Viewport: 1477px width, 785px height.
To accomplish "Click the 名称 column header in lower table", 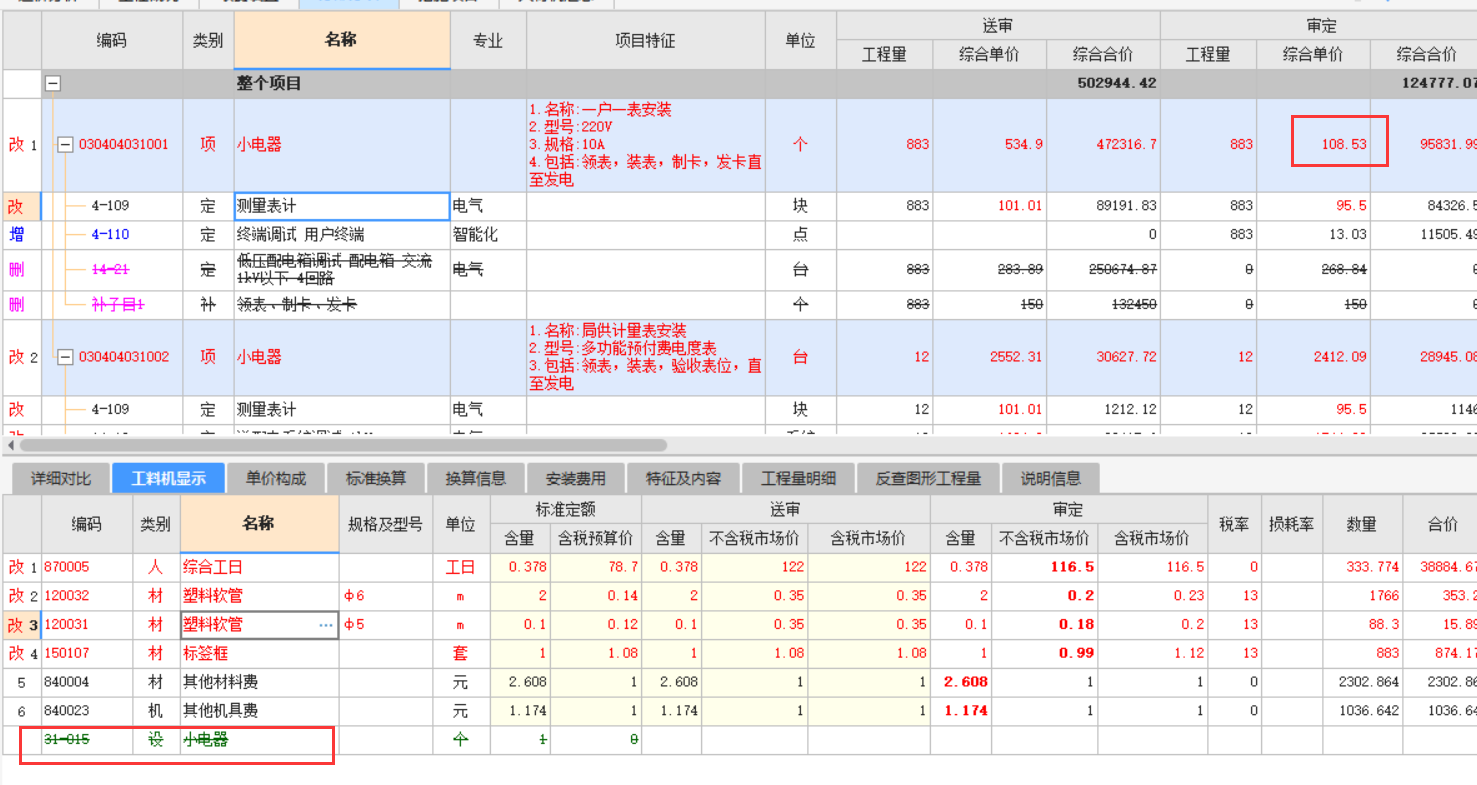I will [x=259, y=523].
